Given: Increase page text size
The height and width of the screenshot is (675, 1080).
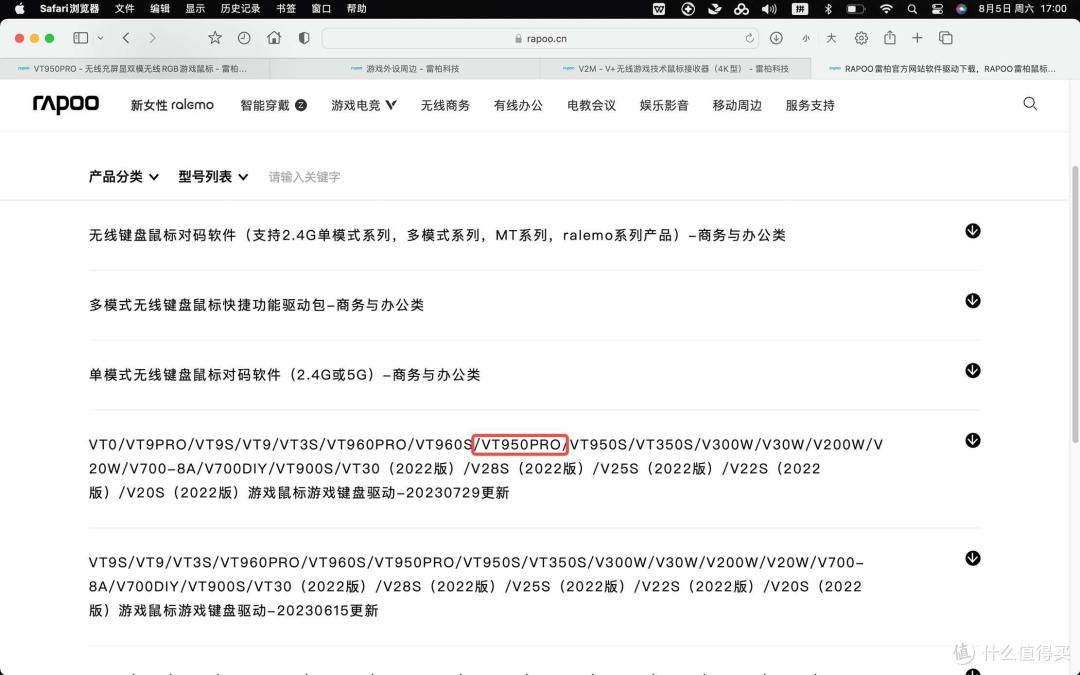Looking at the screenshot, I should (831, 39).
